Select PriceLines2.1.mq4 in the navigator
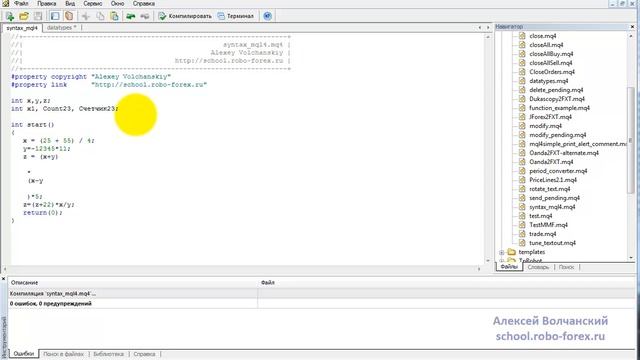 point(553,180)
